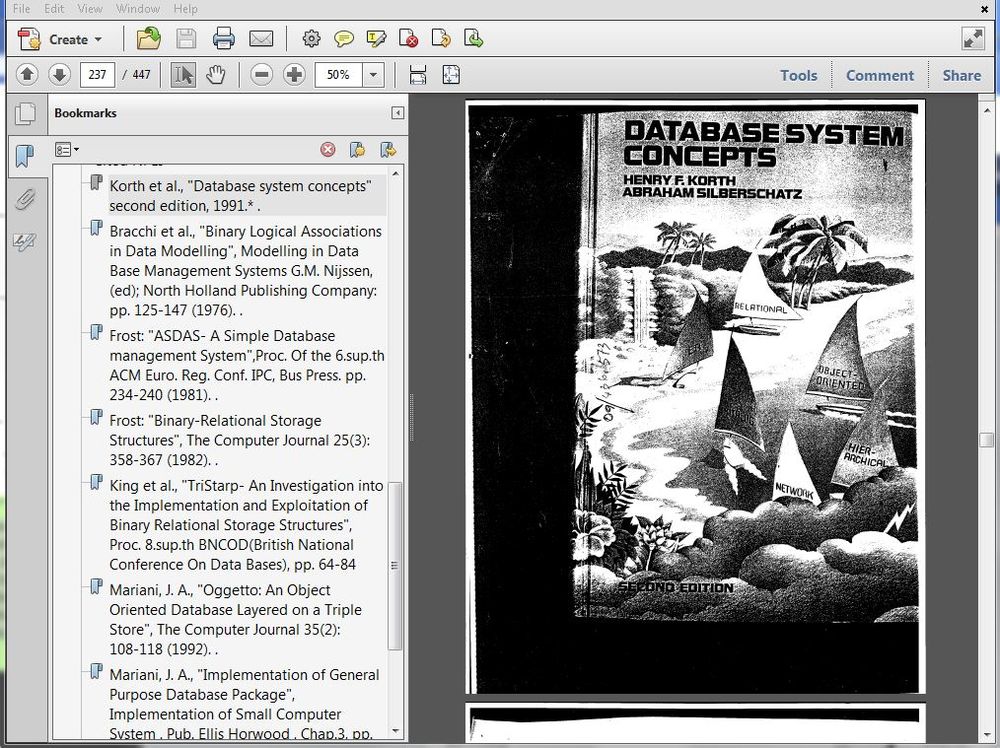Click the Create PDF icon
The height and width of the screenshot is (748, 1000).
tap(29, 39)
